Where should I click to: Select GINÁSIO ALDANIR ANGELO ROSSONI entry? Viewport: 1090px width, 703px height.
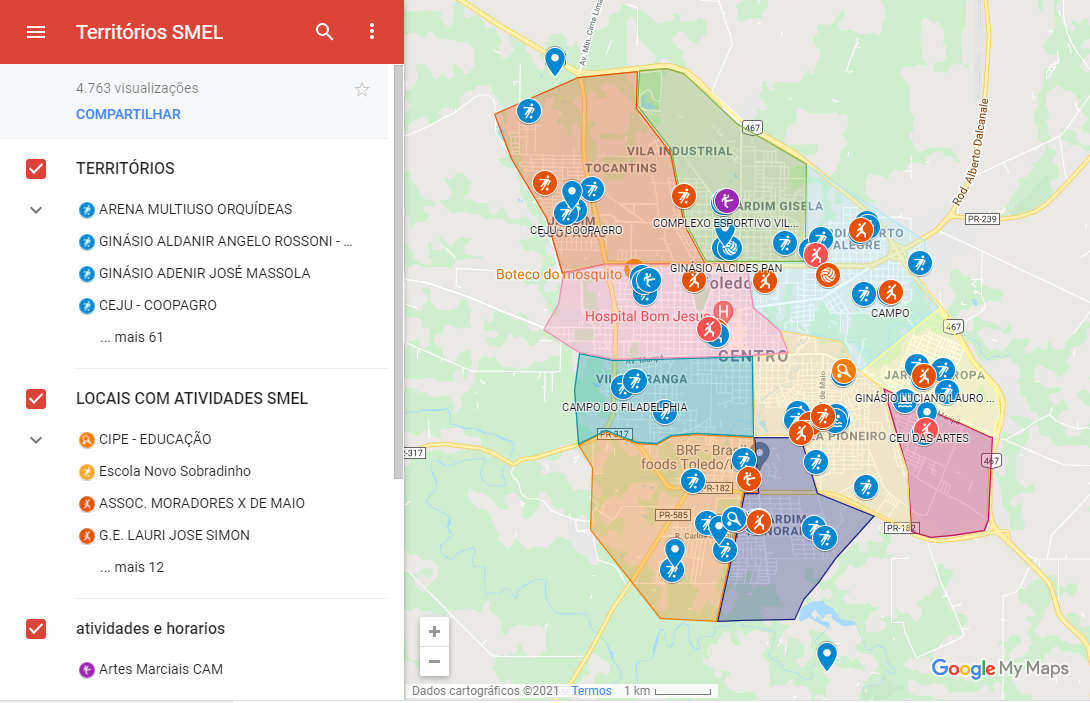(225, 241)
